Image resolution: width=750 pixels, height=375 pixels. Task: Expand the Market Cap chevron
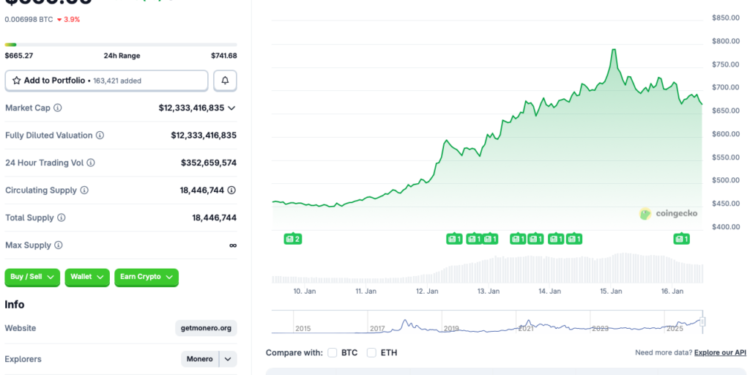pyautogui.click(x=232, y=108)
